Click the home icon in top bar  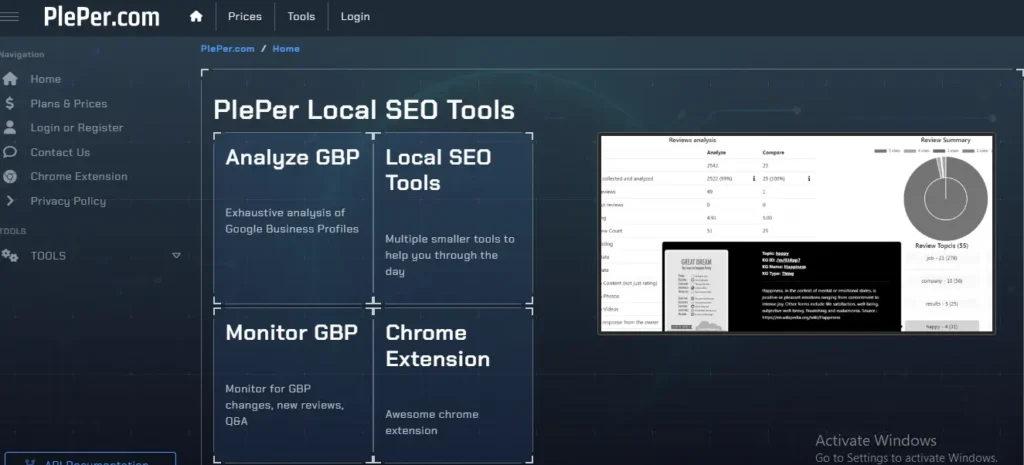pyautogui.click(x=196, y=16)
